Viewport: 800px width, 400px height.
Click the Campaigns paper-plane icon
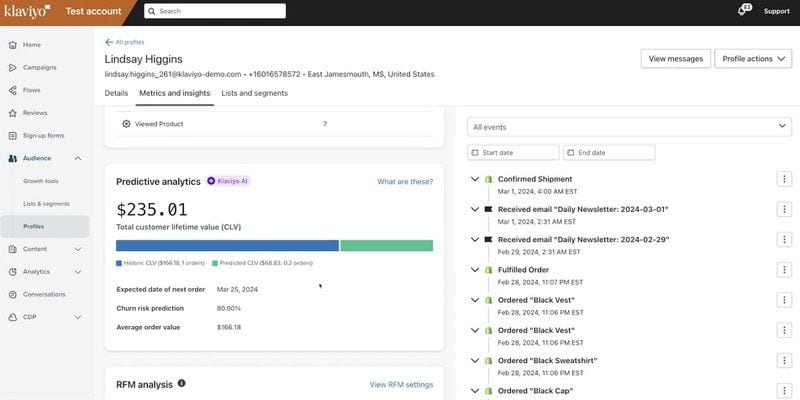tap(13, 67)
